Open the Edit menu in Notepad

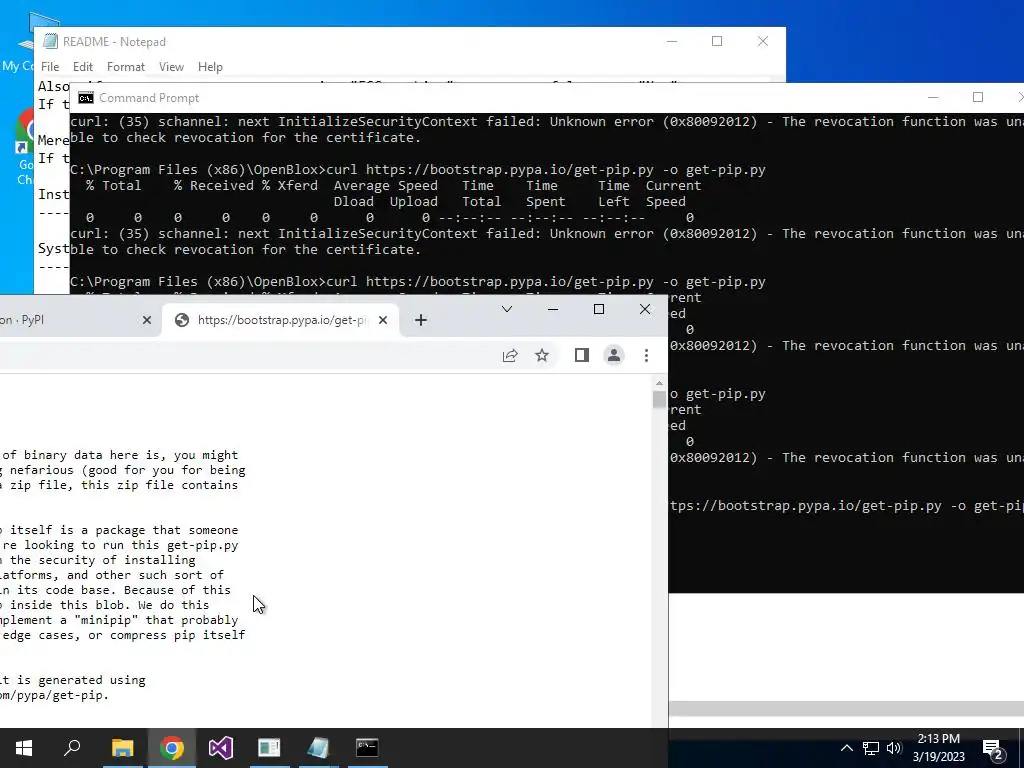coord(82,67)
